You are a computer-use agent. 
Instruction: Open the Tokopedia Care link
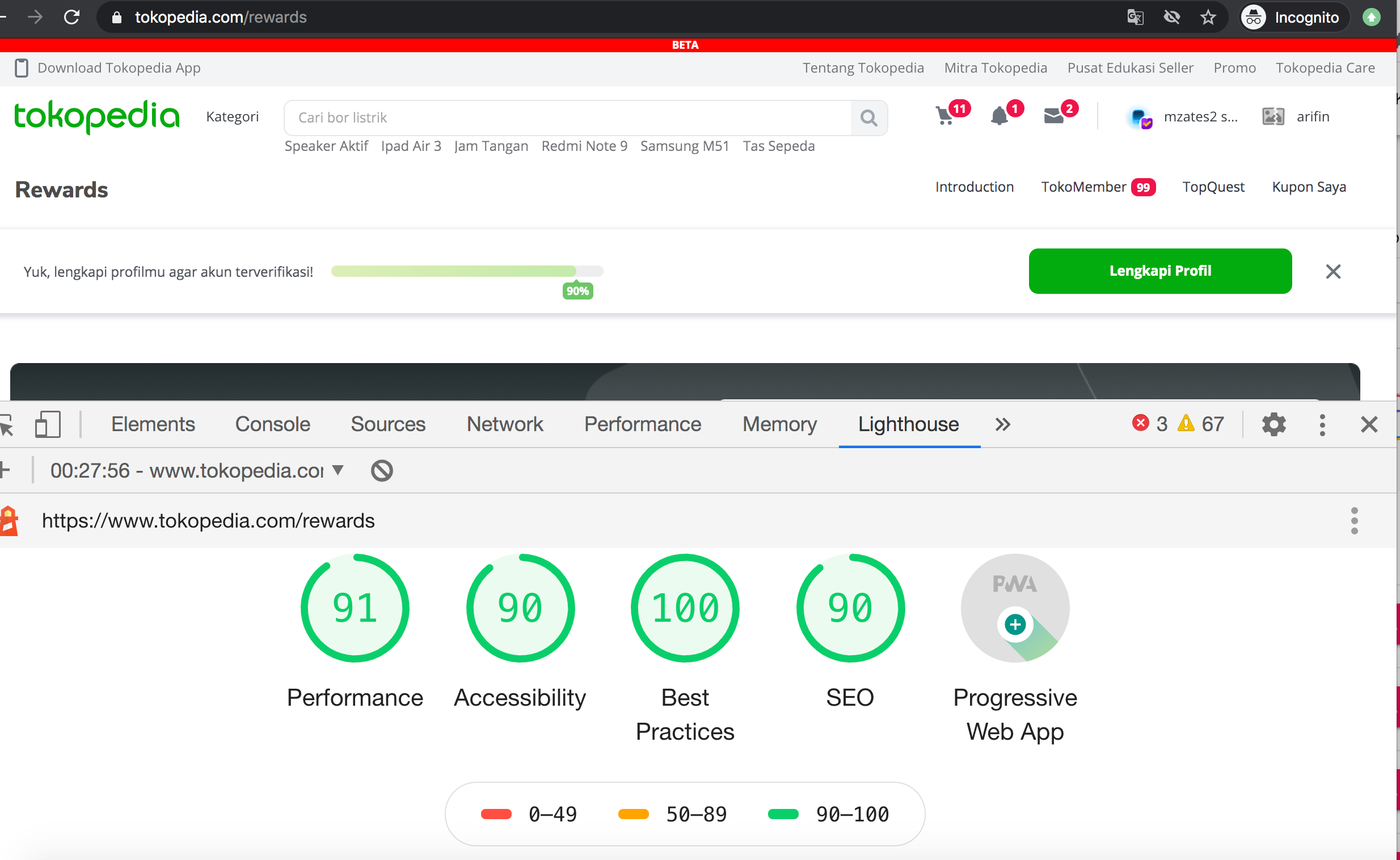point(1326,68)
